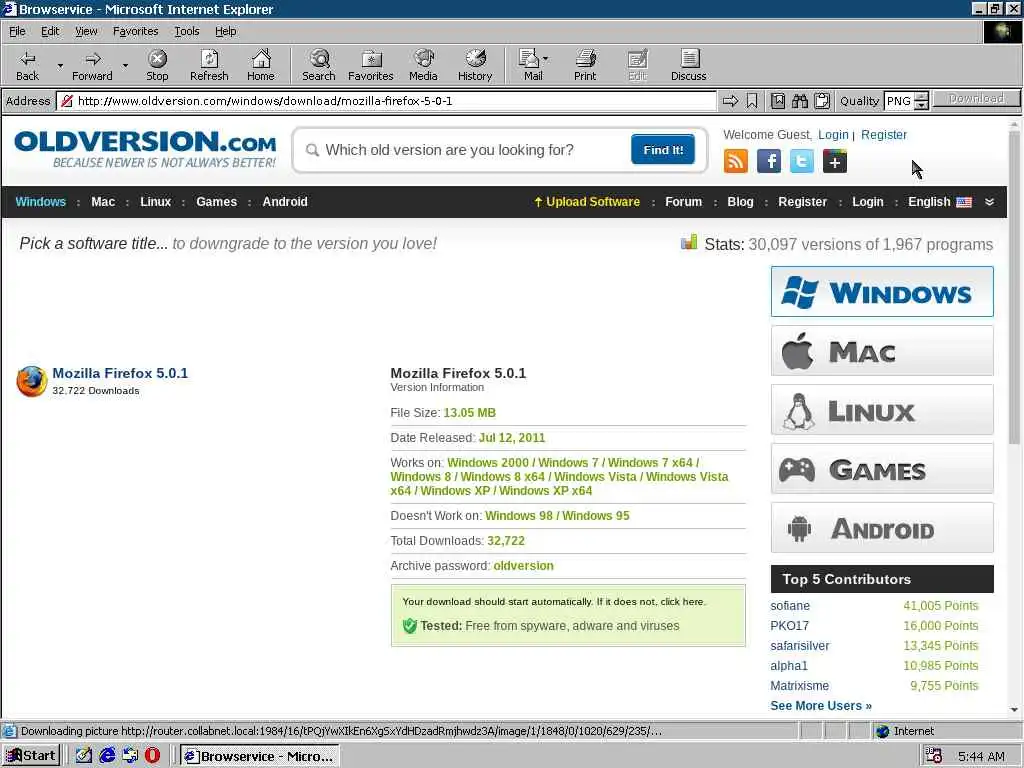The image size is (1024, 768).
Task: Open the large Mac category banner
Action: tap(882, 351)
